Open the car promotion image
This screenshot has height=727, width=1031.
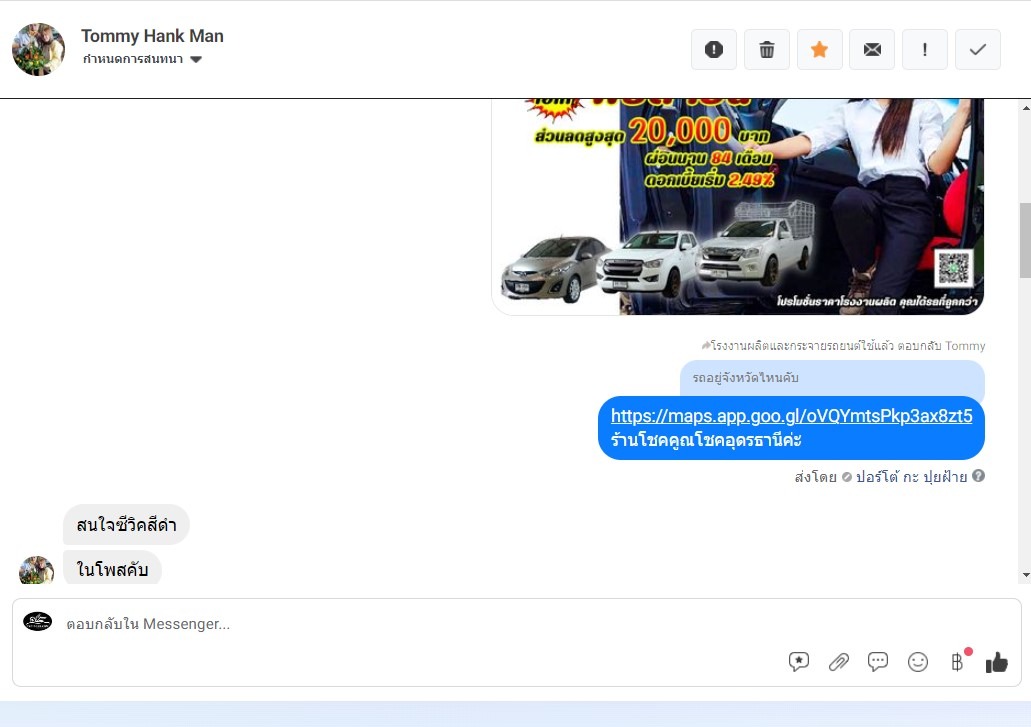coord(738,206)
